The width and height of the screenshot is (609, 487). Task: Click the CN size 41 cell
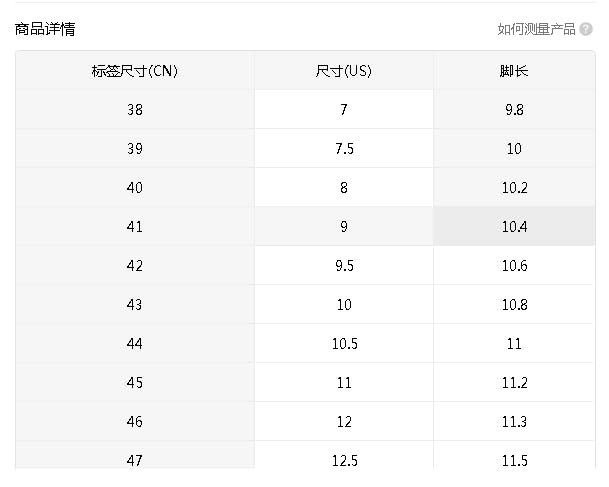pyautogui.click(x=135, y=227)
